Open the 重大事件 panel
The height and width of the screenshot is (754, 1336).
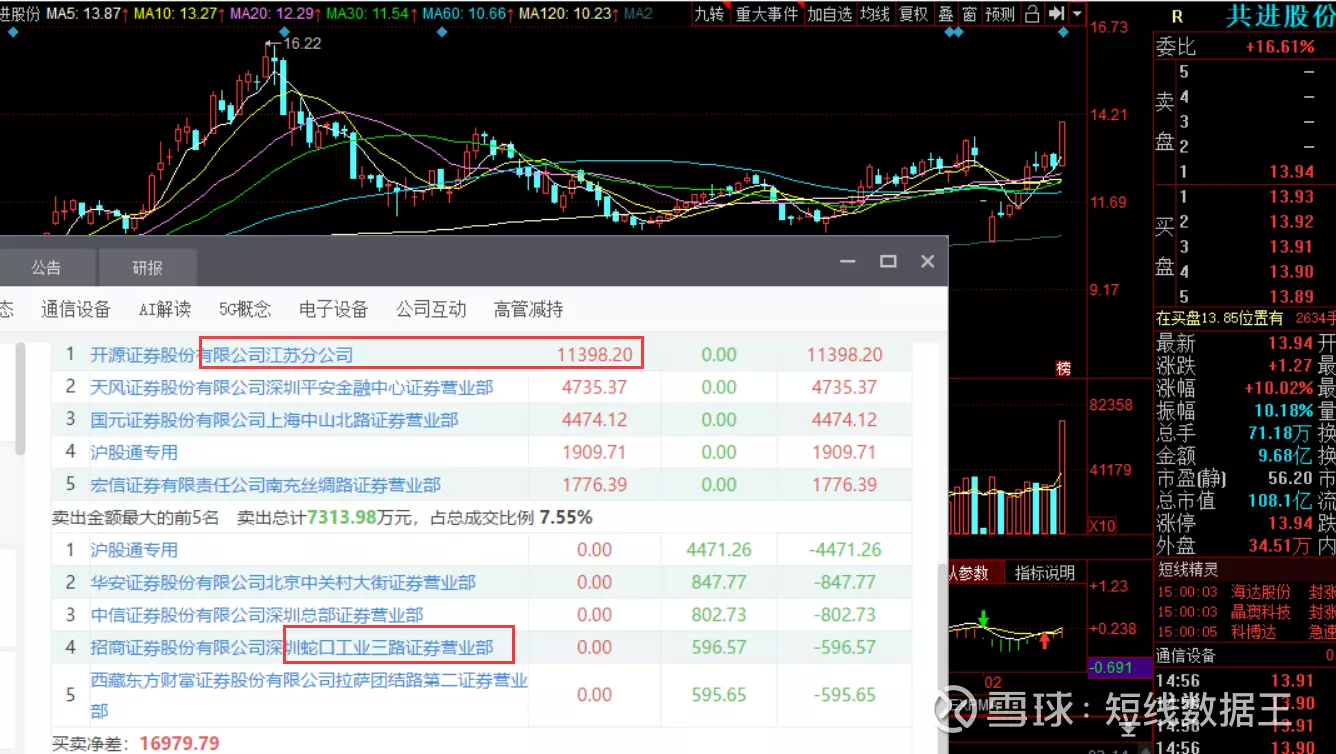click(x=767, y=14)
